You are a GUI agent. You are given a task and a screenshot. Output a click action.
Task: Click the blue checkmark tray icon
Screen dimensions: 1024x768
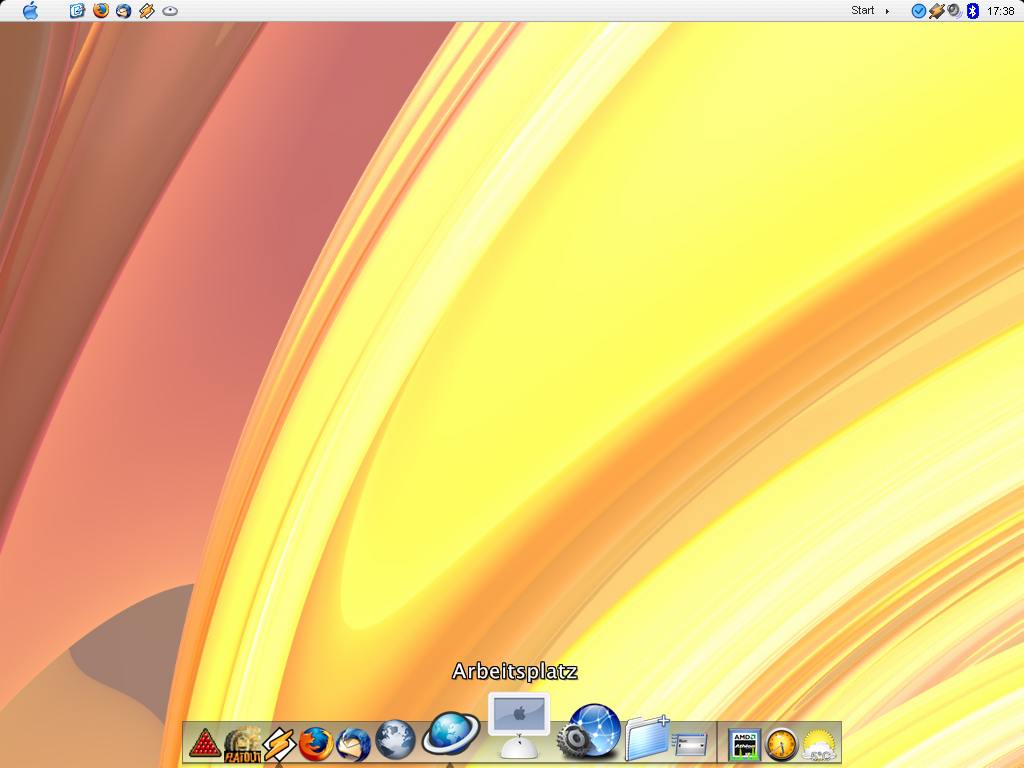[x=918, y=11]
